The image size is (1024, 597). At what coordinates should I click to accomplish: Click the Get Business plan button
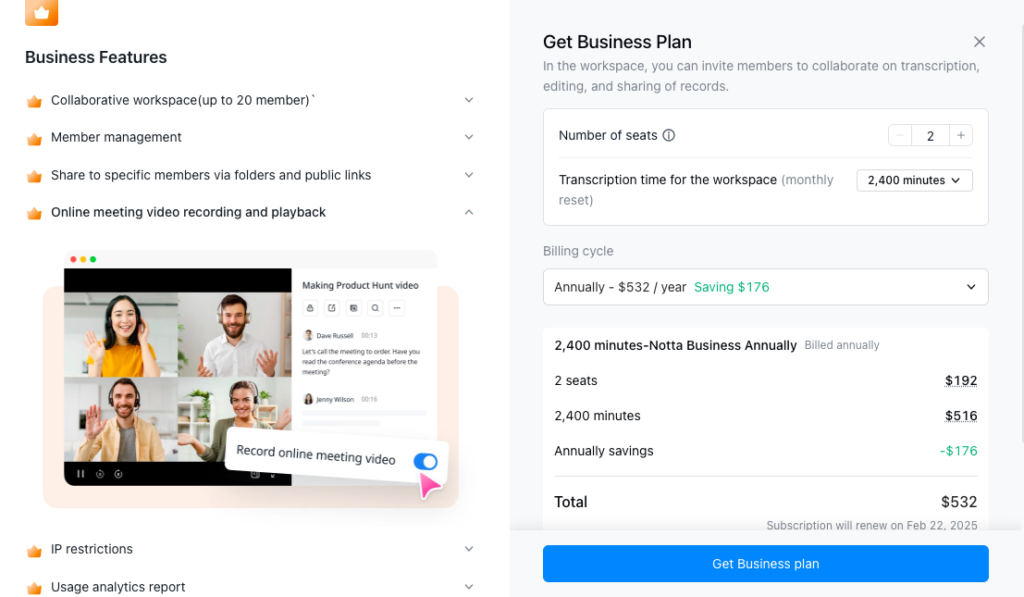[765, 564]
